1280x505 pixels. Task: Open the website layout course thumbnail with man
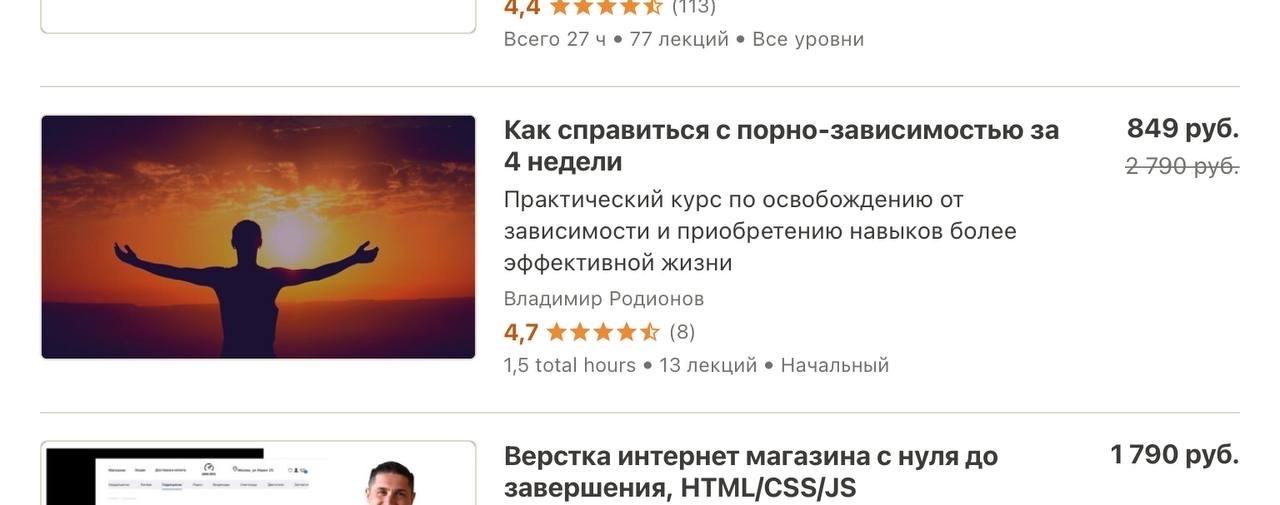258,473
